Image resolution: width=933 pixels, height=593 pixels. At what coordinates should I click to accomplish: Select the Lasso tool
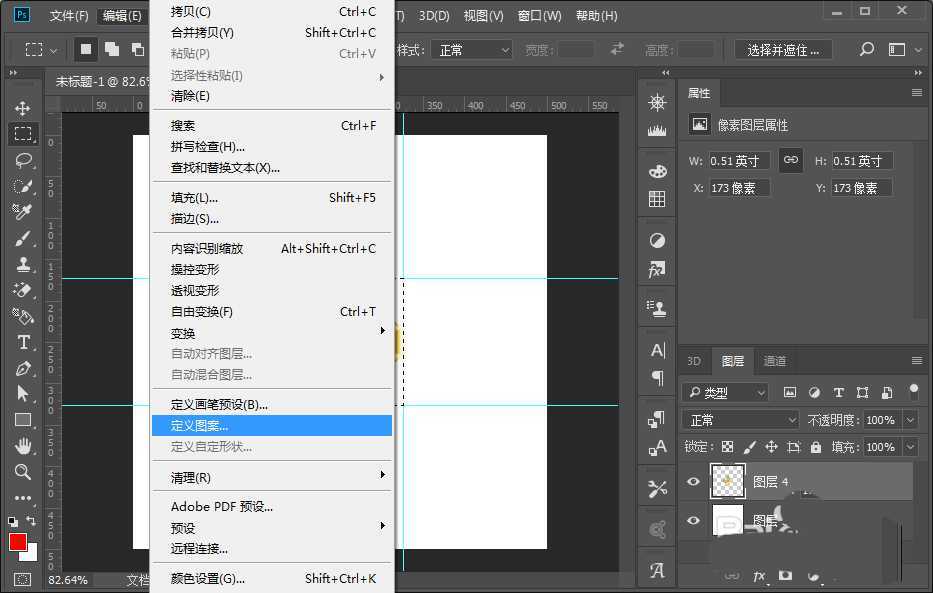(22, 160)
